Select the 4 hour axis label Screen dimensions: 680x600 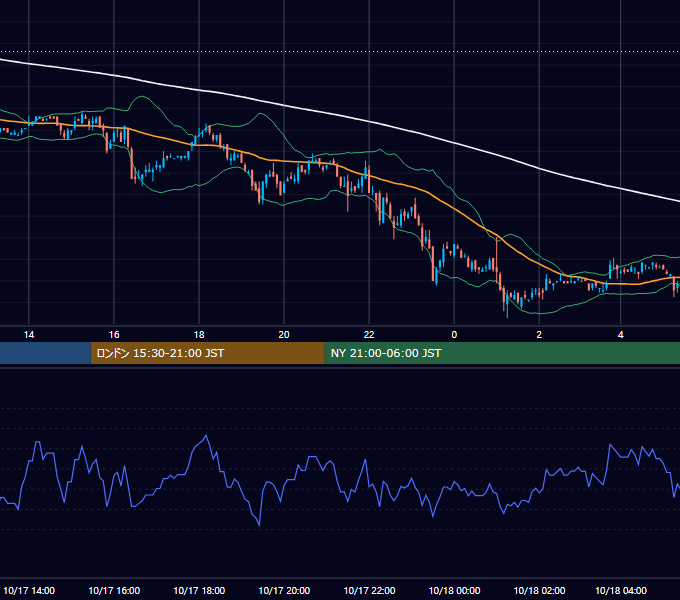(621, 335)
